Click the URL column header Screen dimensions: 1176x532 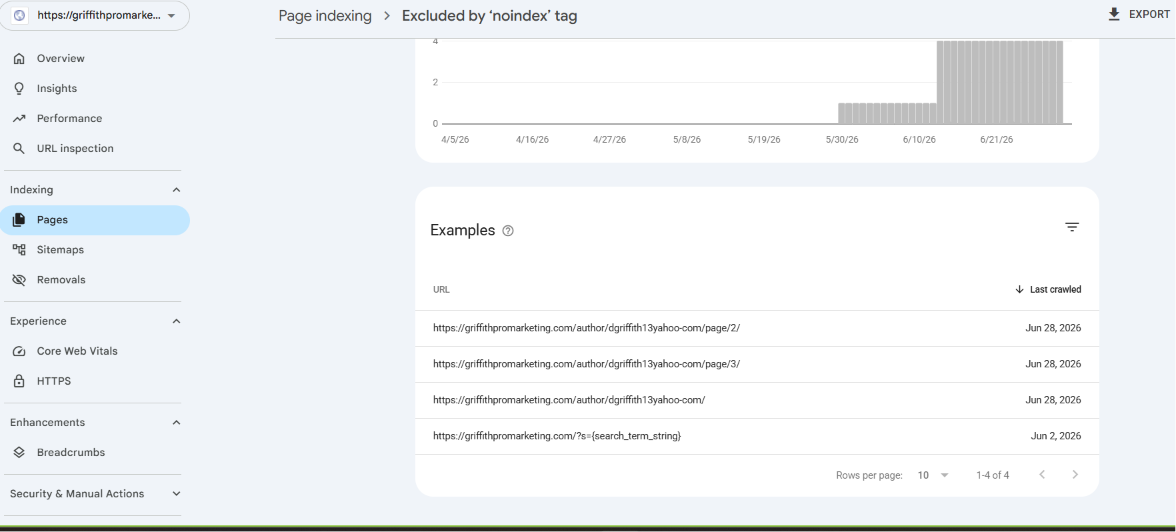tap(441, 290)
